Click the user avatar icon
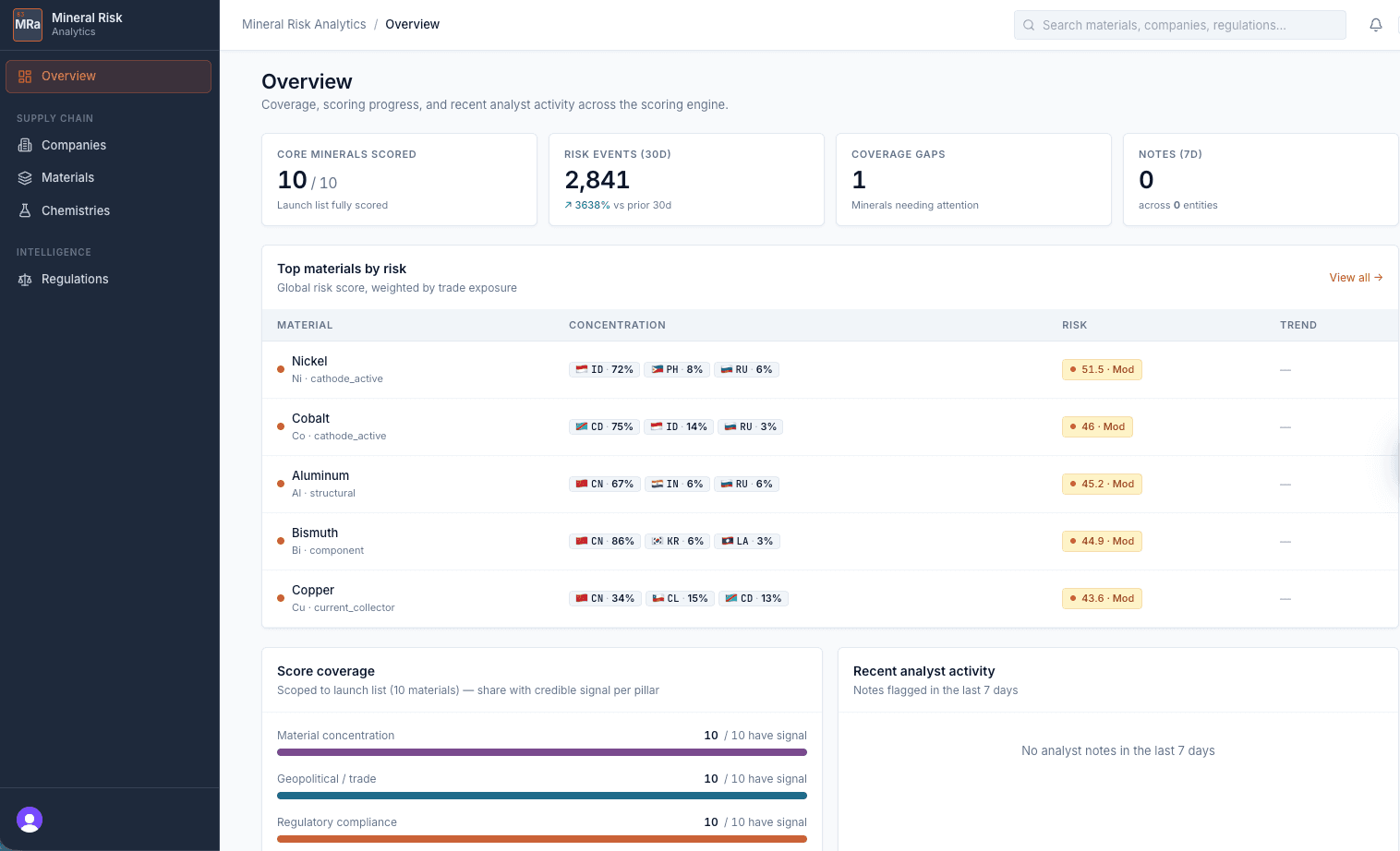1400x851 pixels. pos(30,820)
